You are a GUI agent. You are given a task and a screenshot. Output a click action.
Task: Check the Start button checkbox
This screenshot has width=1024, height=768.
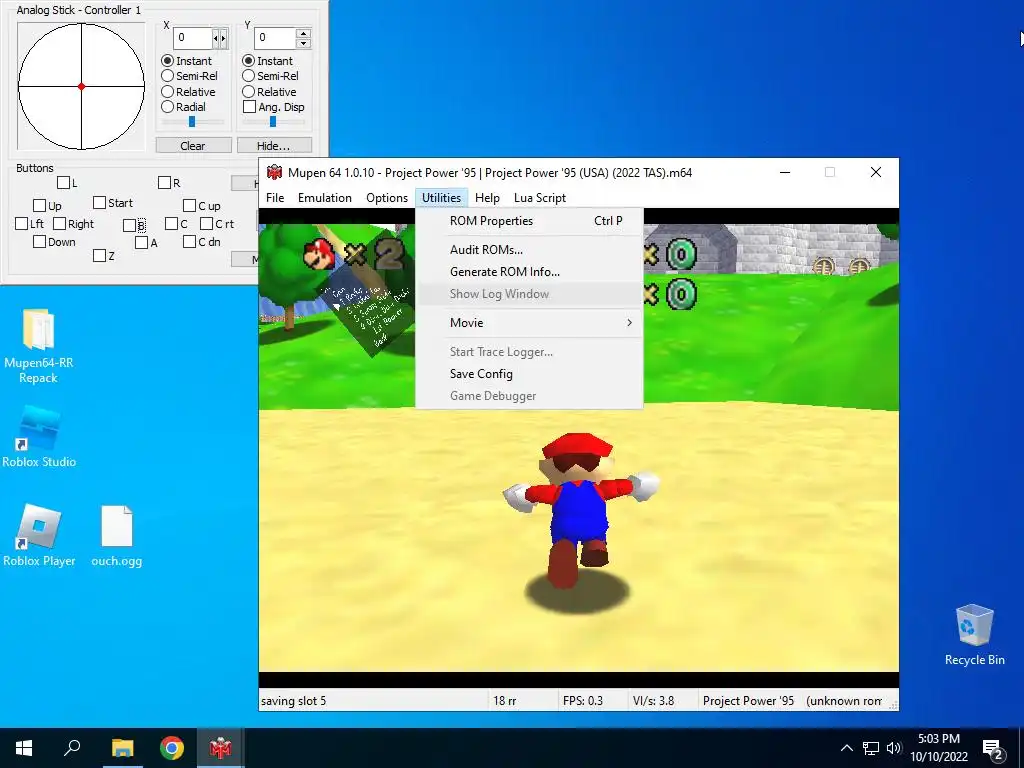[x=99, y=203]
